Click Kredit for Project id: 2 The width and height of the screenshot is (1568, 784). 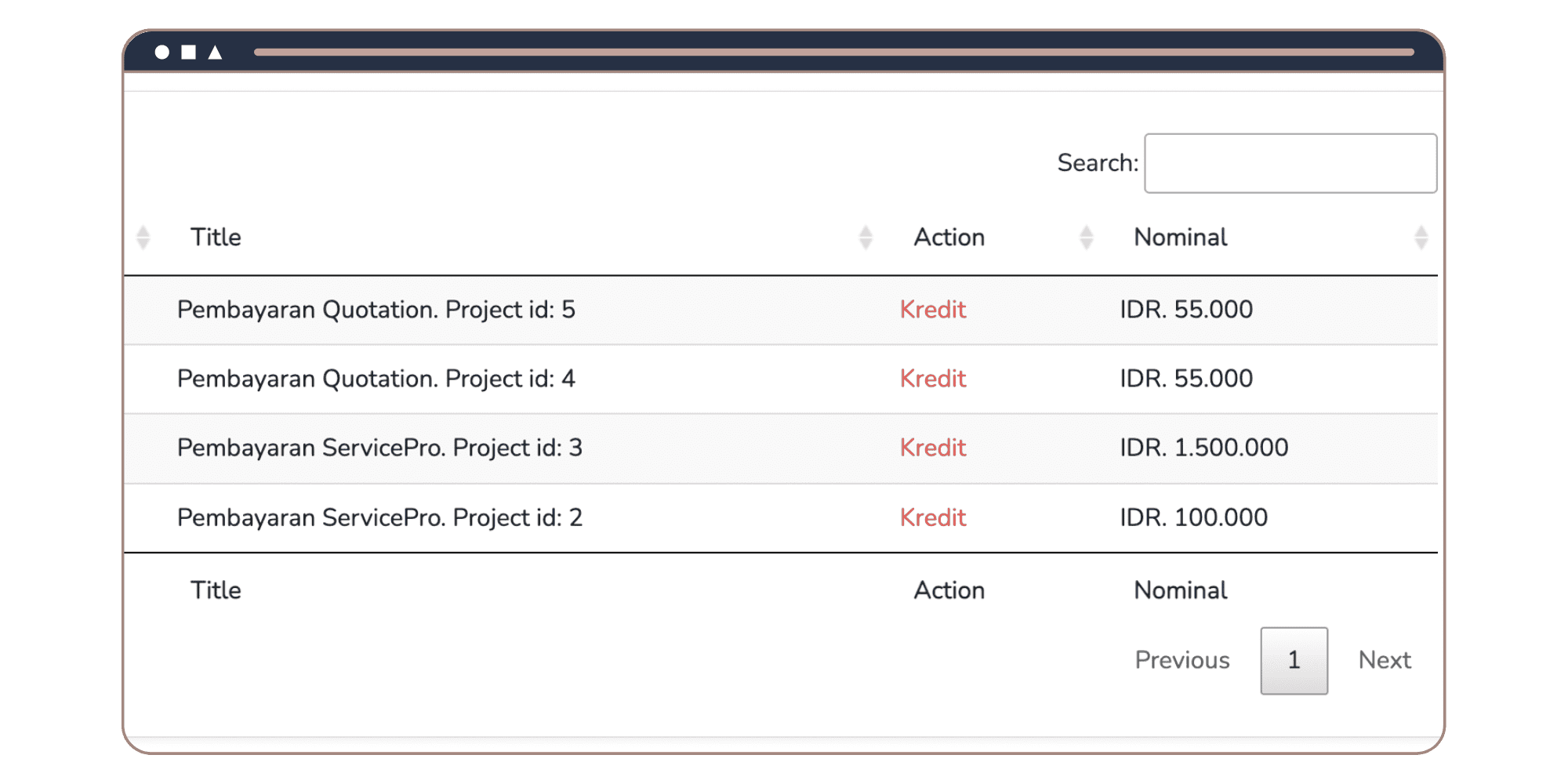click(x=932, y=517)
